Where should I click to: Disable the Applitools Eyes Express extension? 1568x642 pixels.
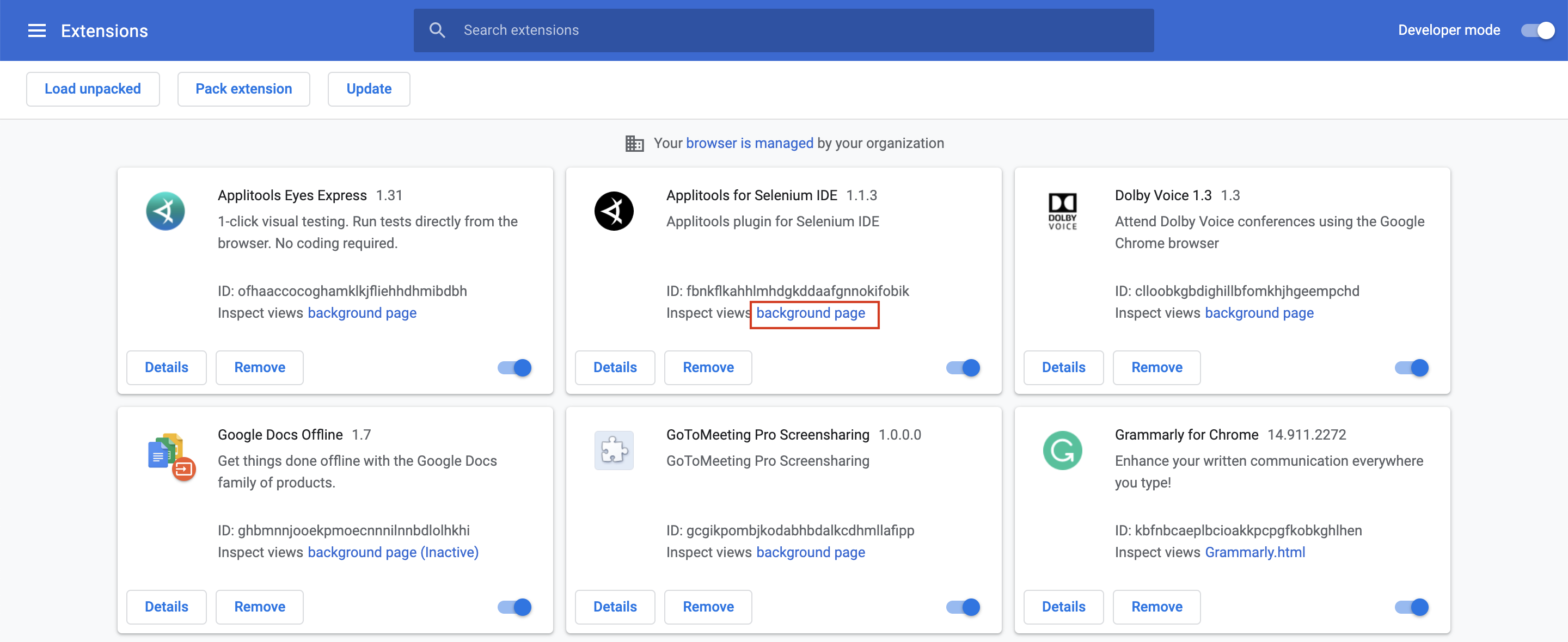click(514, 368)
